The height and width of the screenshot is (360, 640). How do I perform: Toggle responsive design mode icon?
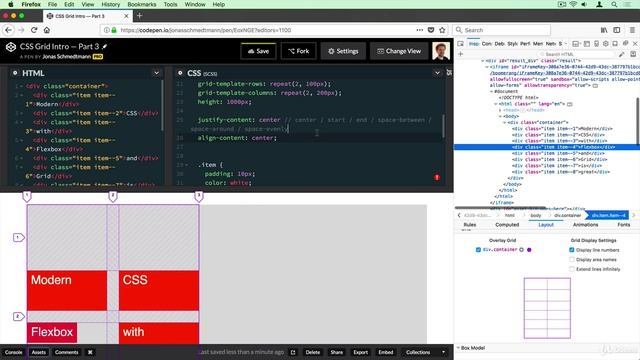(596, 44)
